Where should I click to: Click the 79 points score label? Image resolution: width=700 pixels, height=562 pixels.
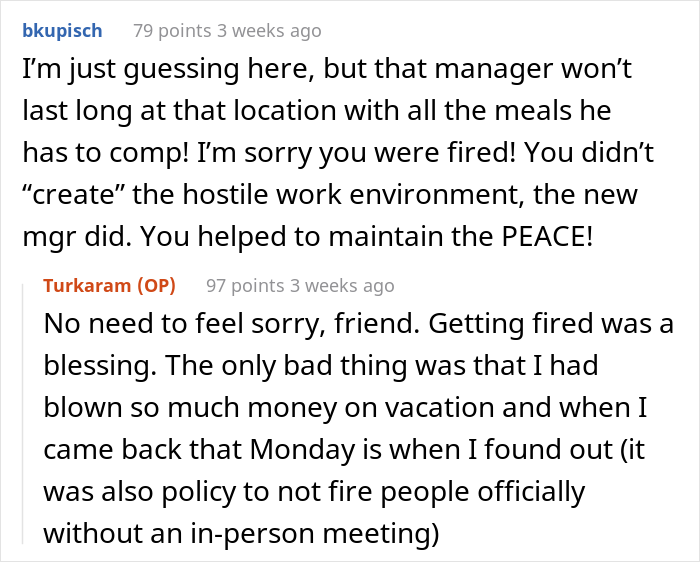pos(172,31)
